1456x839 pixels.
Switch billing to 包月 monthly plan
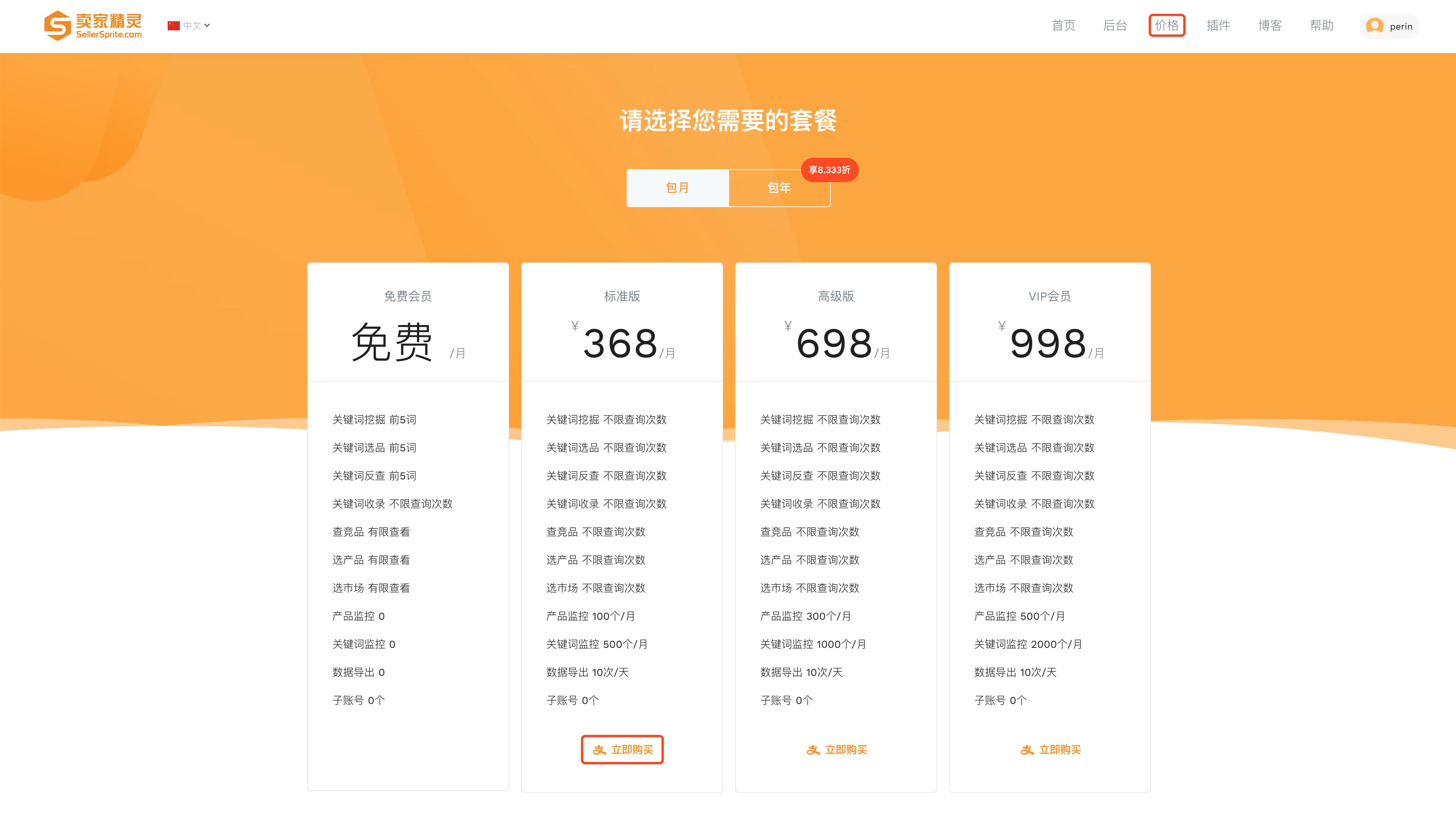[678, 187]
